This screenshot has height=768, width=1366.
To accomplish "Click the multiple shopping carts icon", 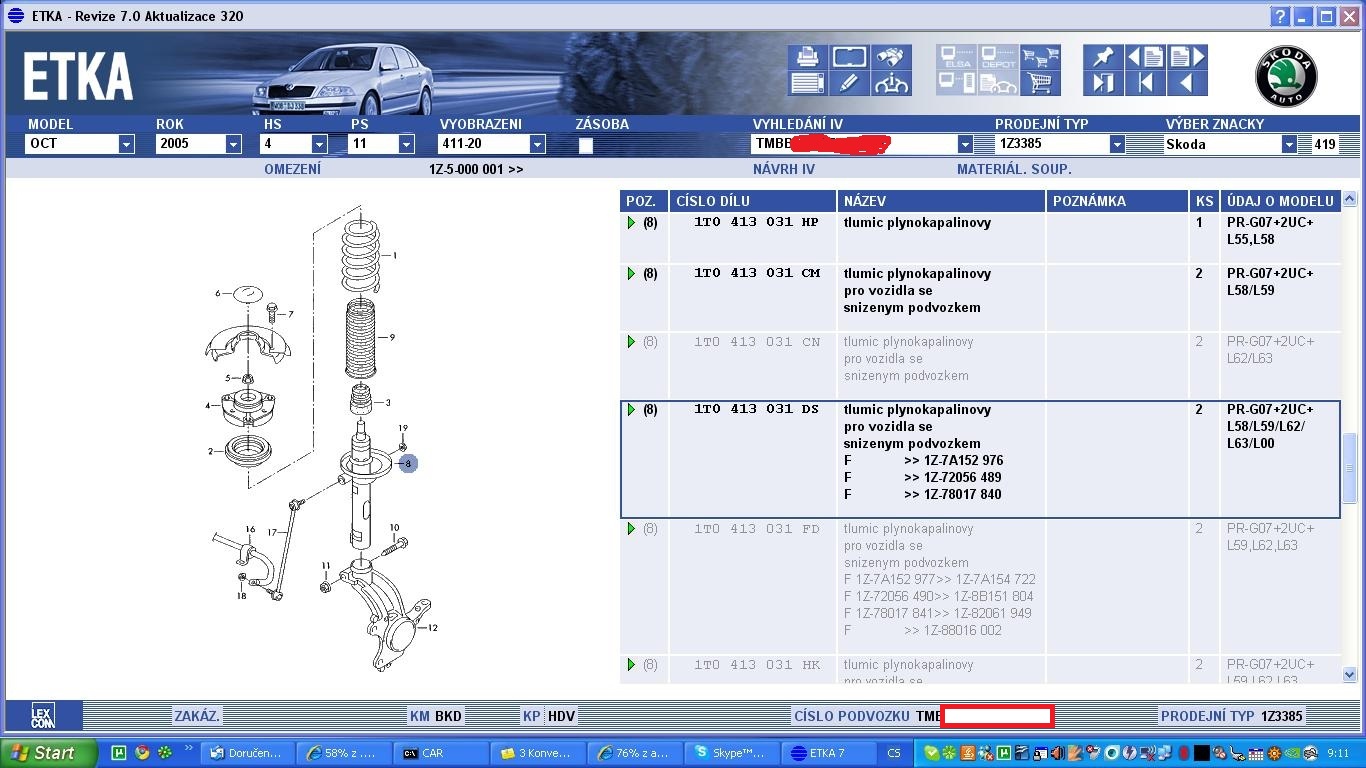I will pyautogui.click(x=1040, y=57).
